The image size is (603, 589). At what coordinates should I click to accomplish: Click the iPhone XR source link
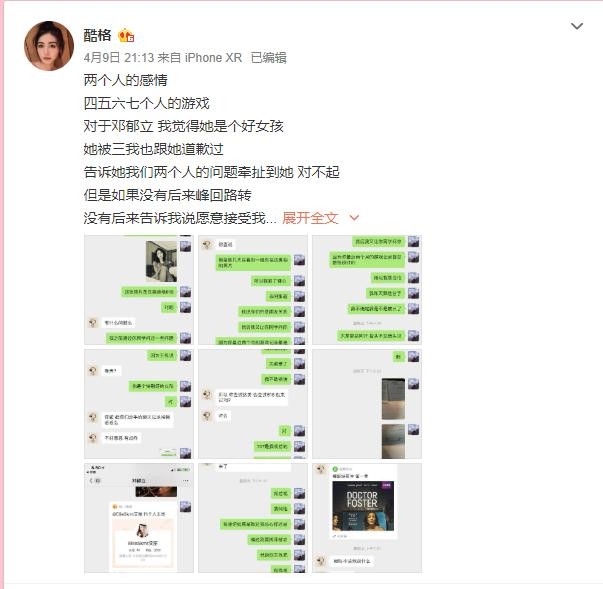tap(213, 58)
